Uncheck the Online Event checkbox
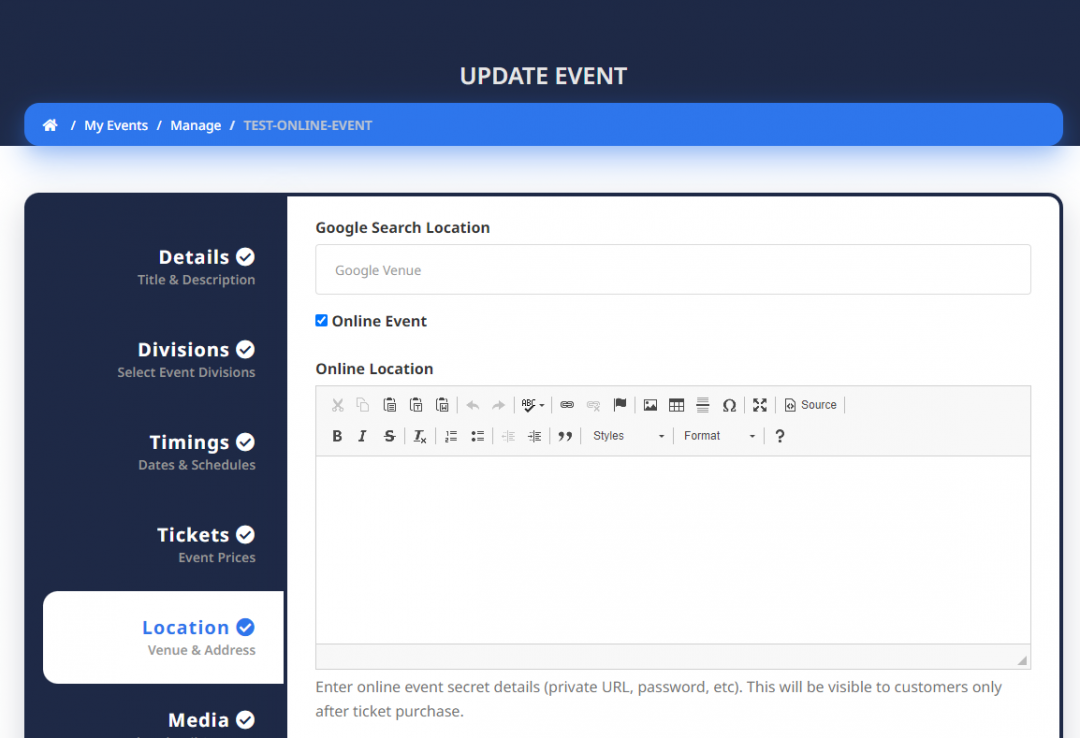 321,320
